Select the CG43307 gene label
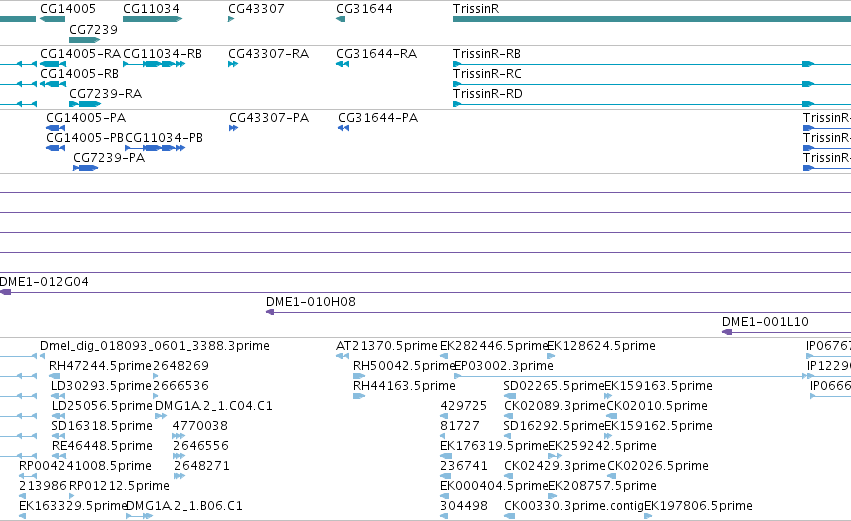 pyautogui.click(x=256, y=9)
